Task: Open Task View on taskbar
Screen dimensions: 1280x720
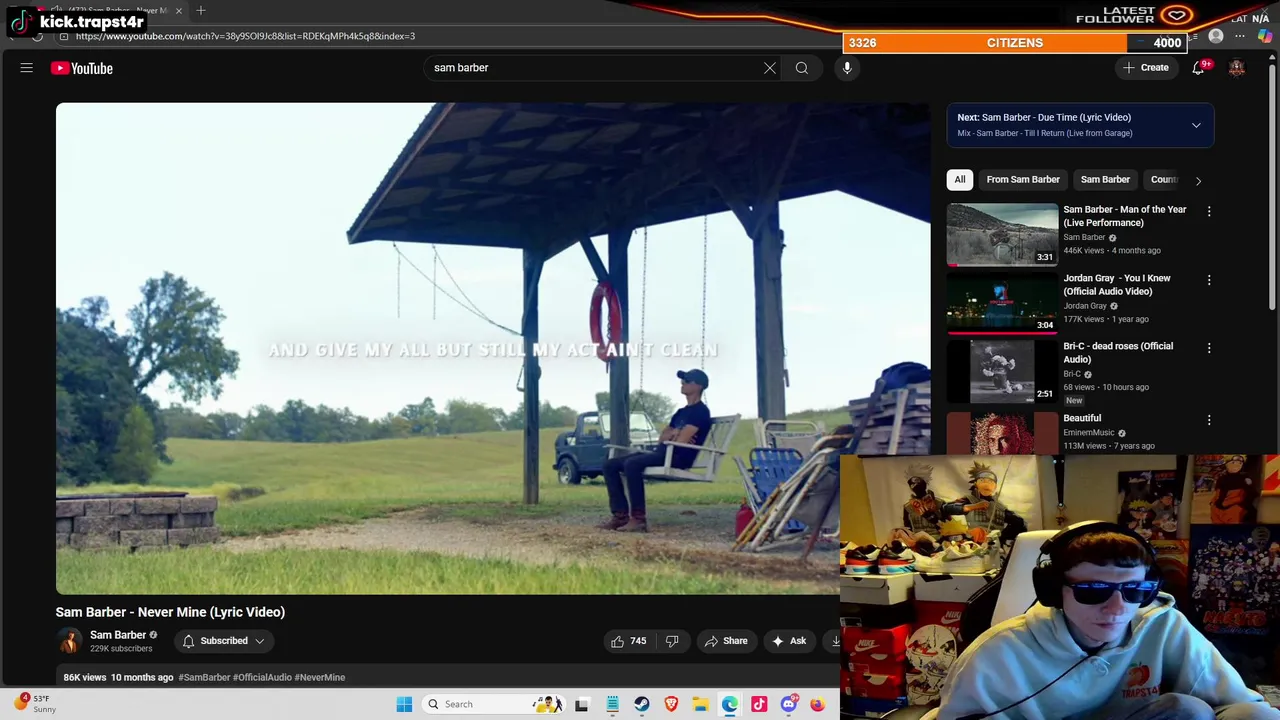Action: 582,704
